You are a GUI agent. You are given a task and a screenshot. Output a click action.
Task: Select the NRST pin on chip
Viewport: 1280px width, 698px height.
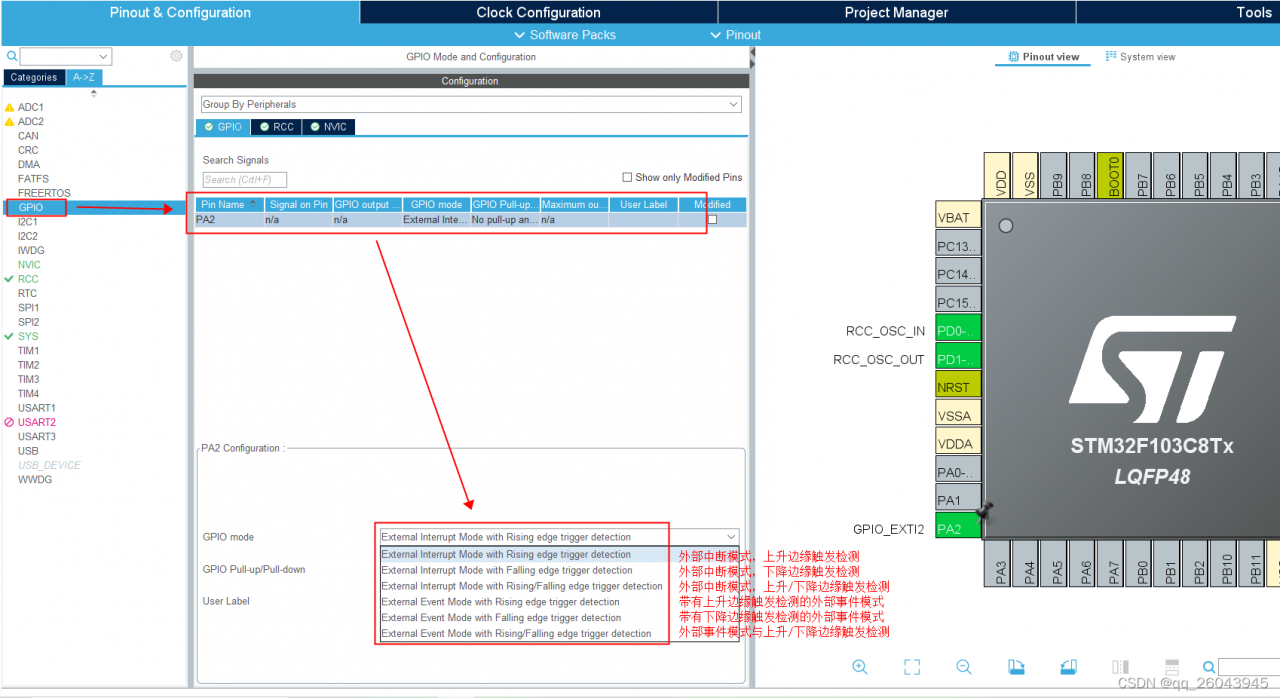(958, 386)
